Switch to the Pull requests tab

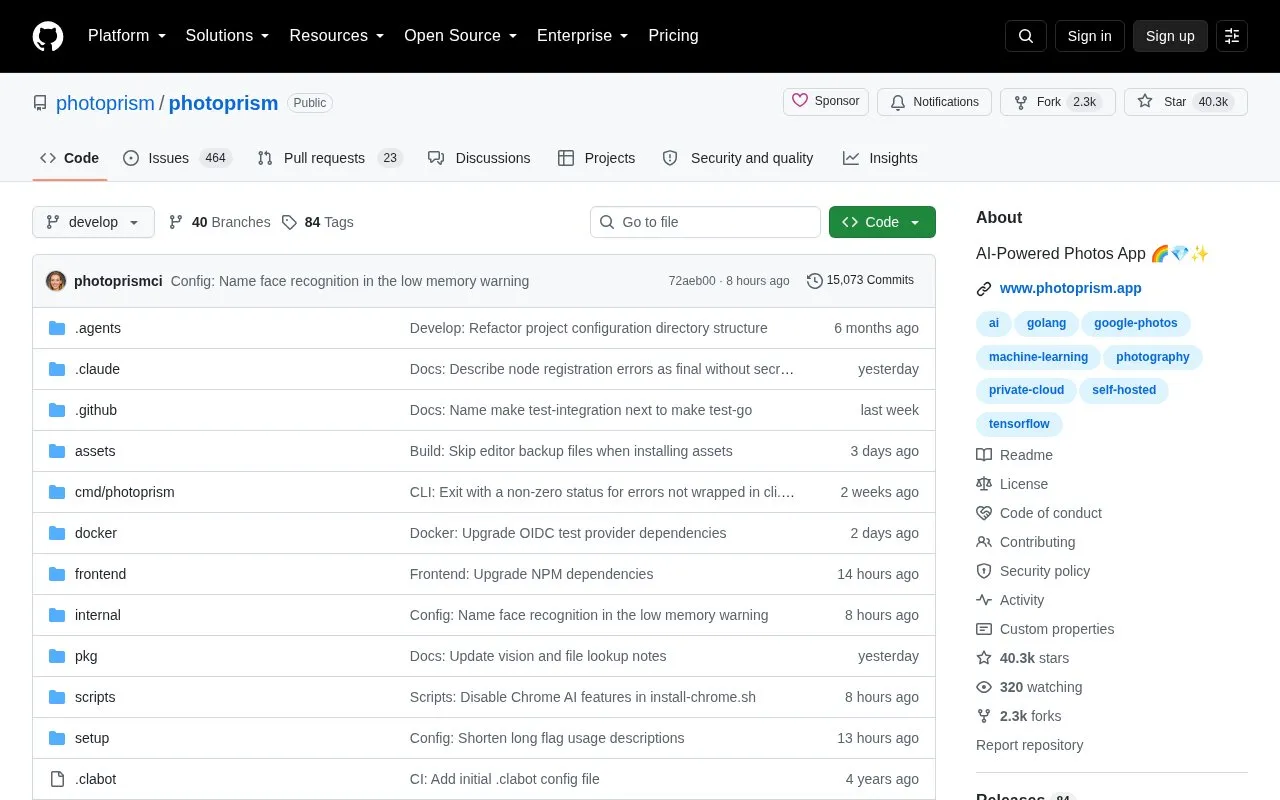pyautogui.click(x=329, y=158)
